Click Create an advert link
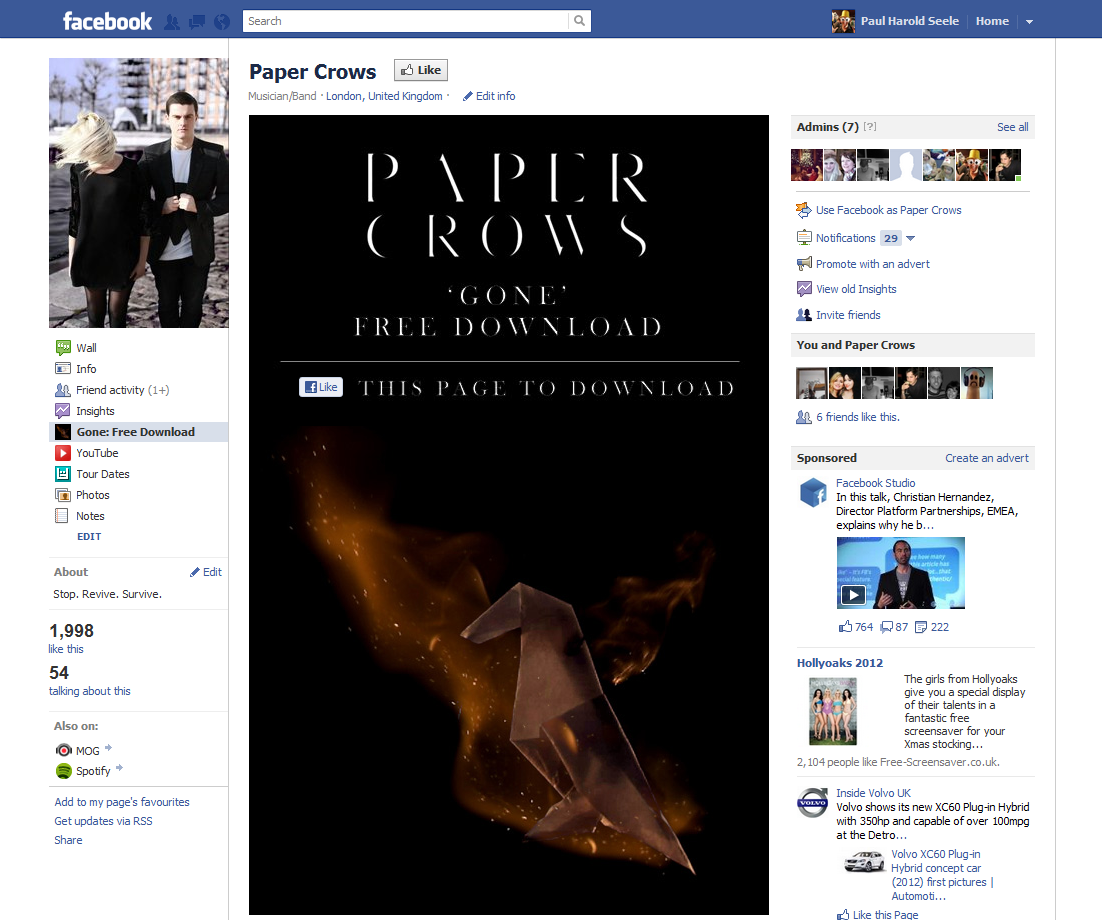This screenshot has width=1102, height=920. pos(987,458)
